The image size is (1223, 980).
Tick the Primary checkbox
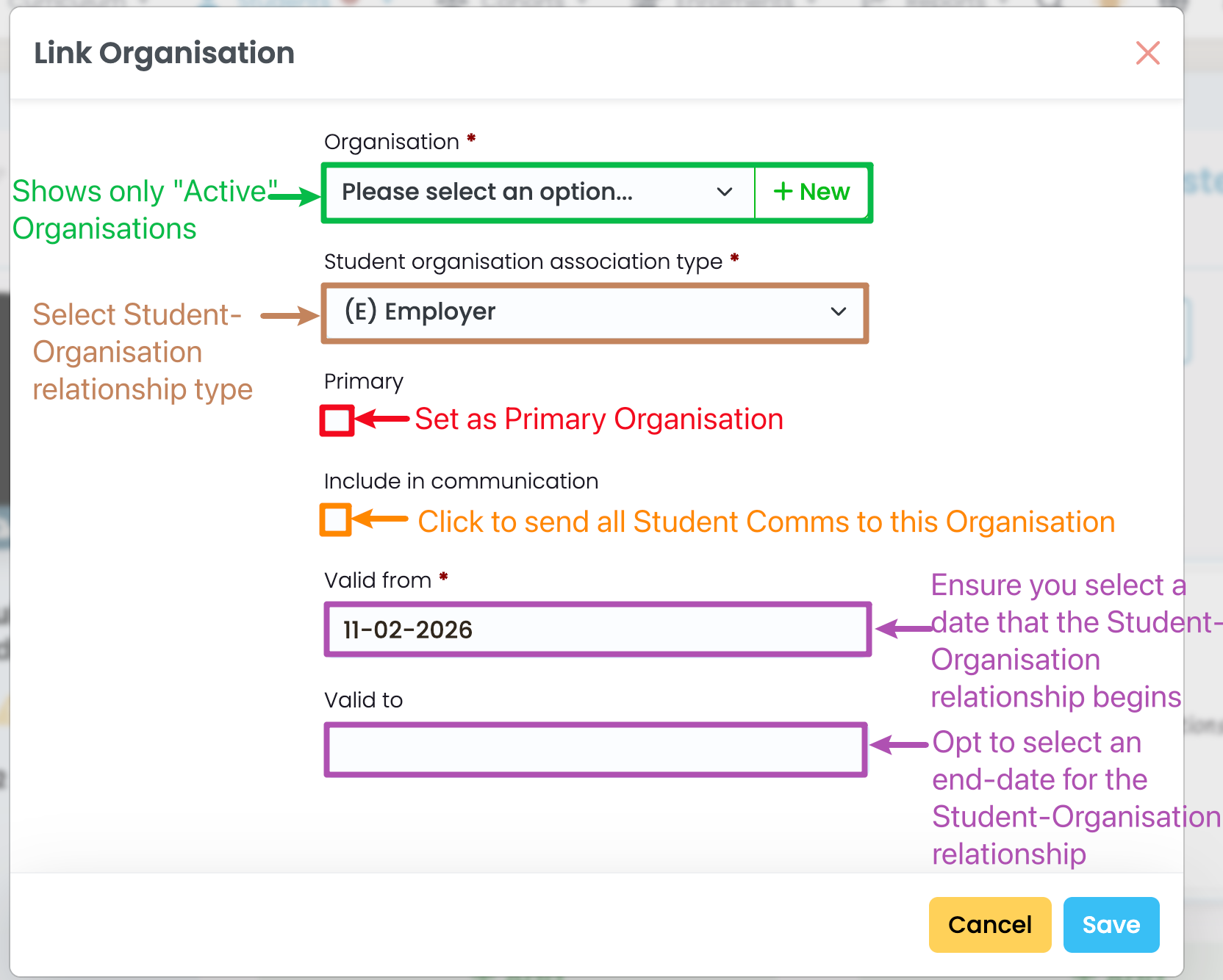(337, 421)
